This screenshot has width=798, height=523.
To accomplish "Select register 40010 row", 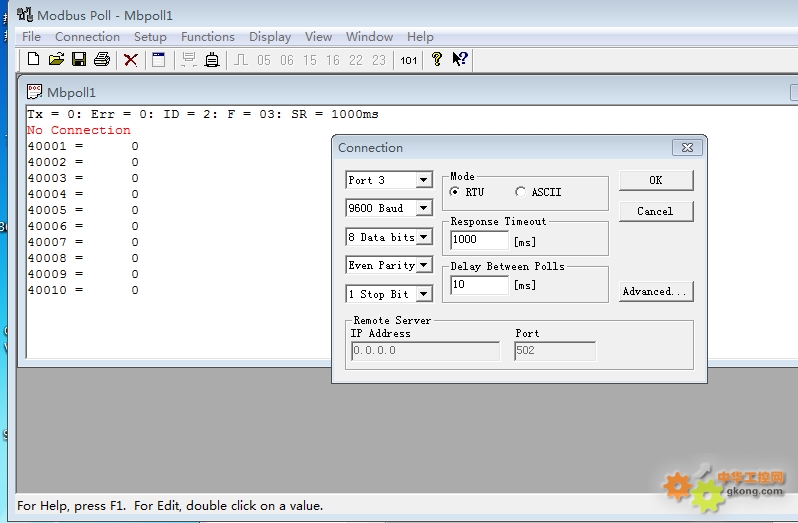I will (x=83, y=290).
